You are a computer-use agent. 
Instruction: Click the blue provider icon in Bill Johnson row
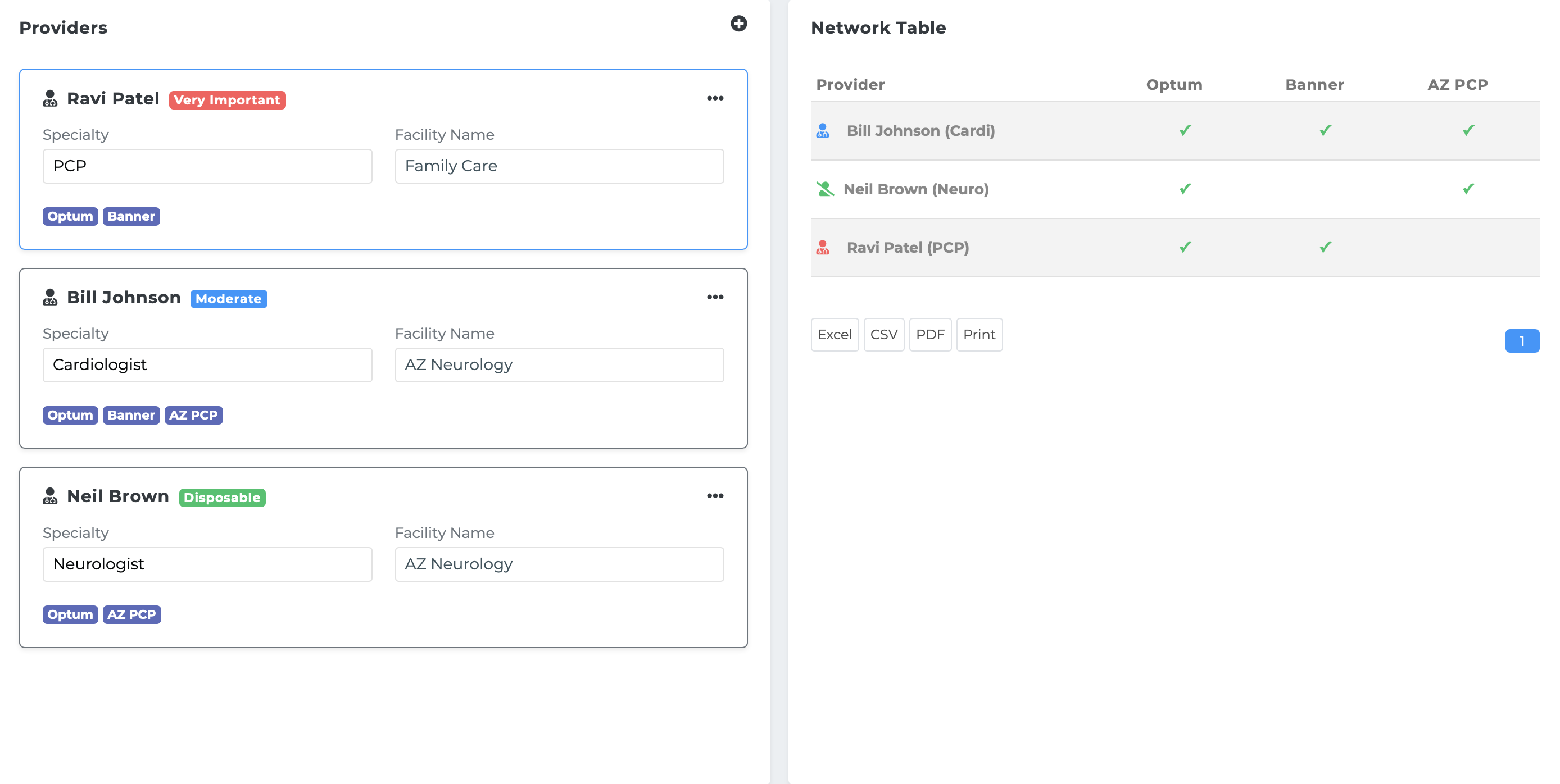(x=822, y=131)
